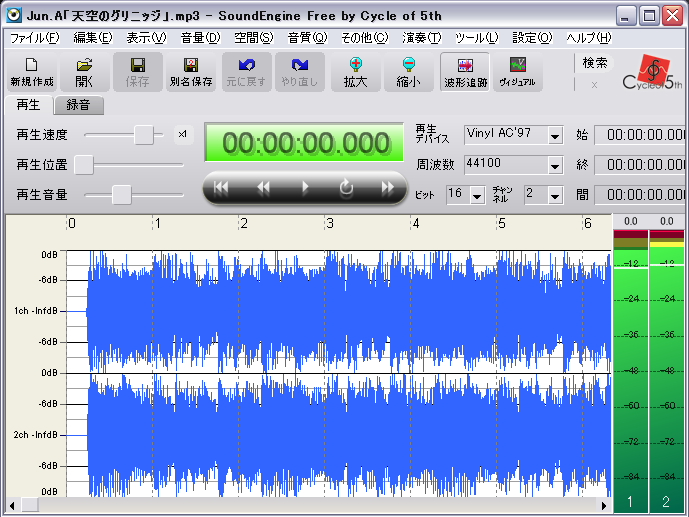Open the 空間(S) menu

point(254,38)
